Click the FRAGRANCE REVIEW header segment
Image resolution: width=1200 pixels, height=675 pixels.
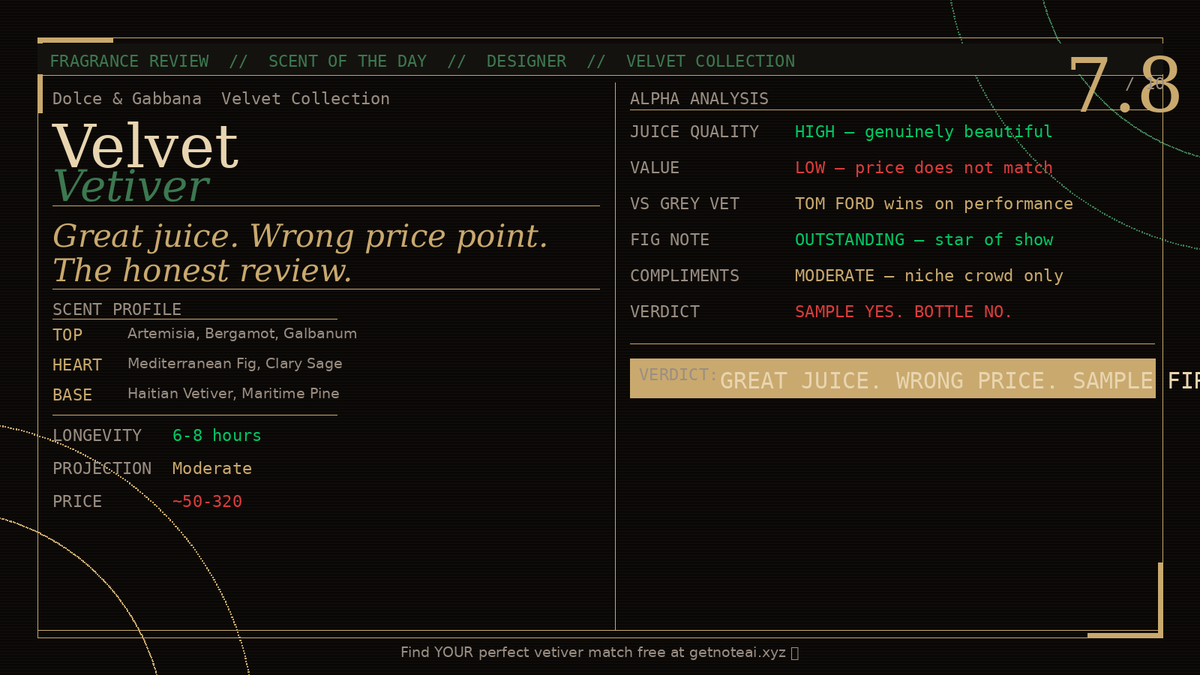coord(129,61)
